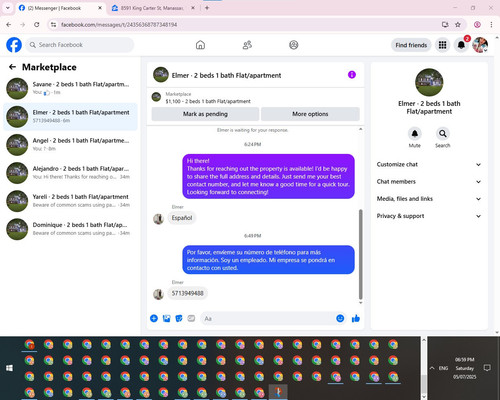Click Elmer's avatar beside 5713949488 message
This screenshot has width=500, height=400.
pos(158,294)
